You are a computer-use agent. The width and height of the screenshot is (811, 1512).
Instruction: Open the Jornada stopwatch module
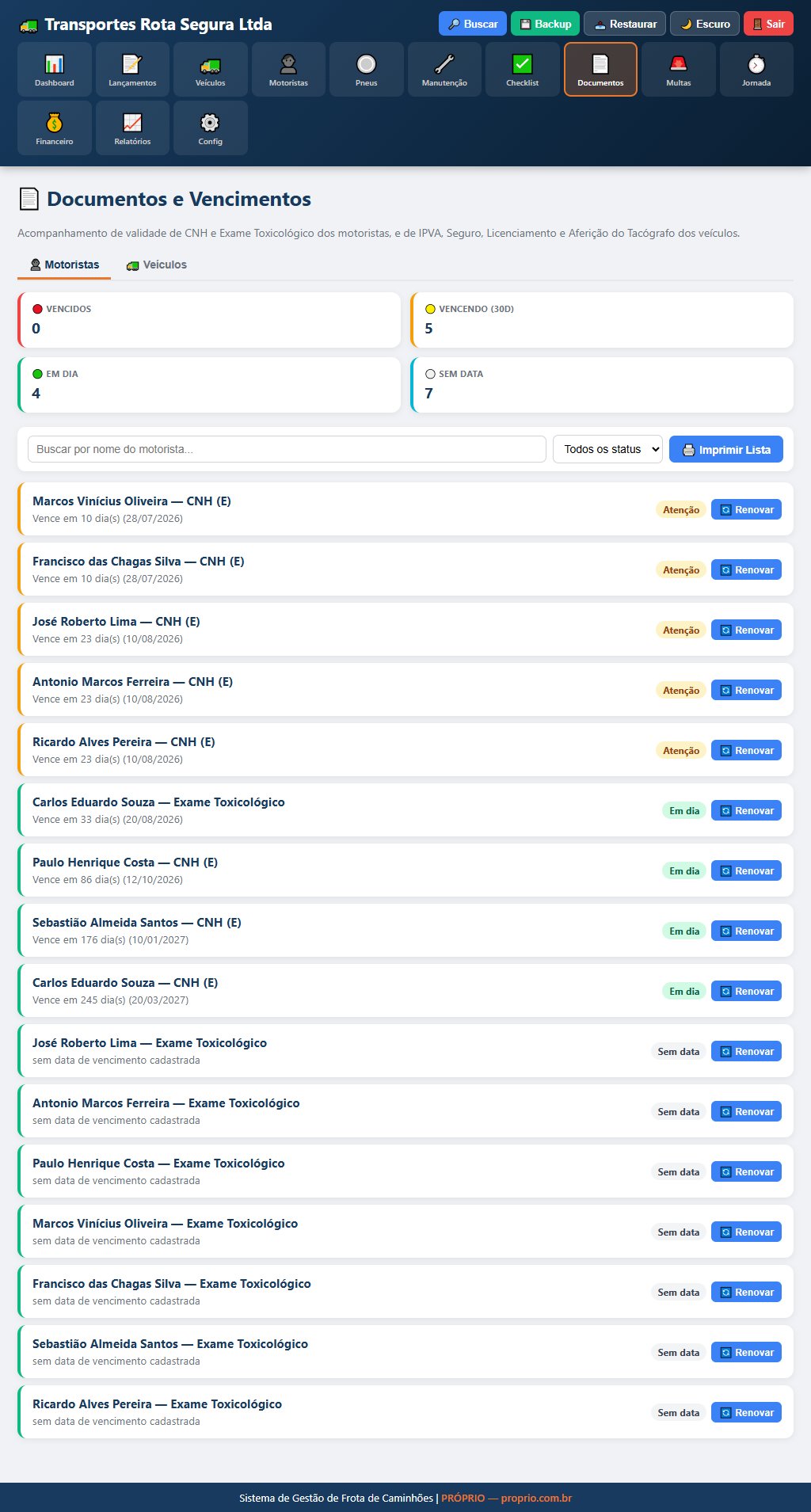(756, 70)
